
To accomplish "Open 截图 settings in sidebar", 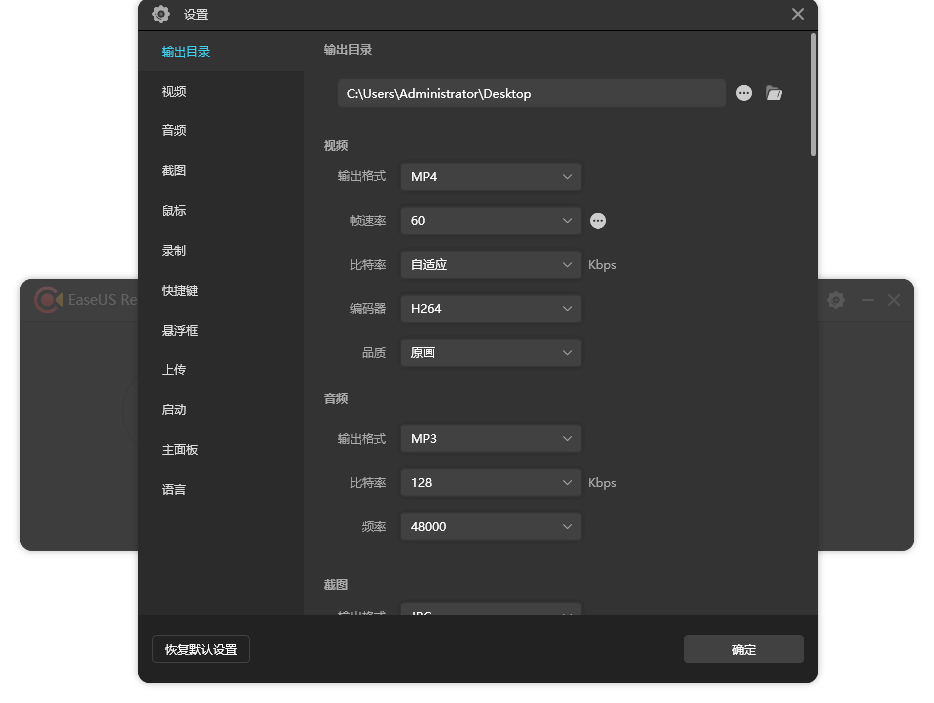I will point(174,170).
